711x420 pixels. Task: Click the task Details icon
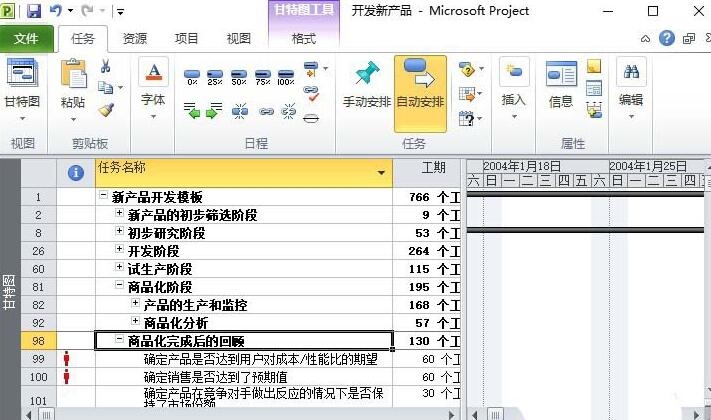click(594, 88)
